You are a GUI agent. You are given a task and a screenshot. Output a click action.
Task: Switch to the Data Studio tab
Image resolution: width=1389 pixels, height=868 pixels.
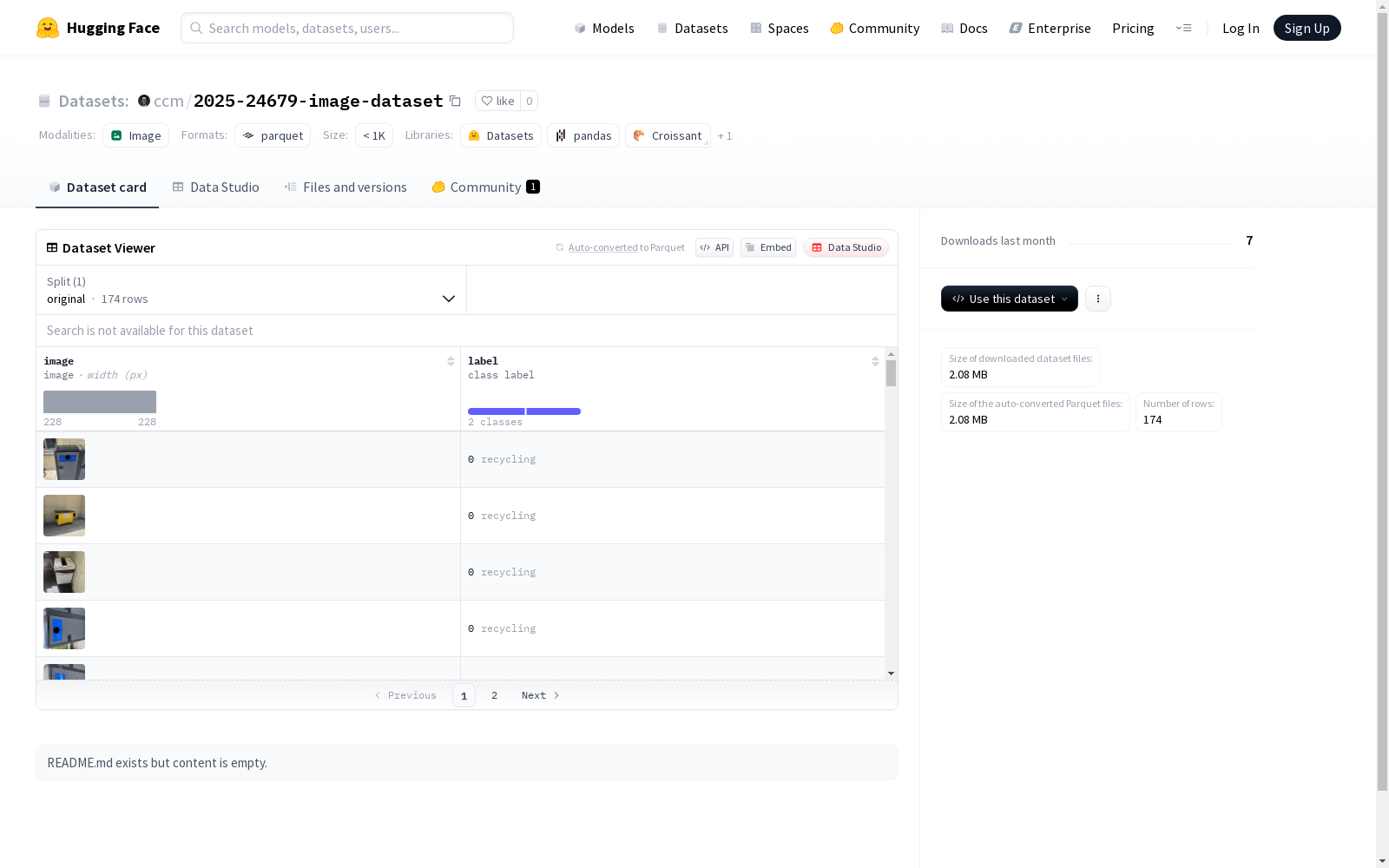[x=215, y=187]
